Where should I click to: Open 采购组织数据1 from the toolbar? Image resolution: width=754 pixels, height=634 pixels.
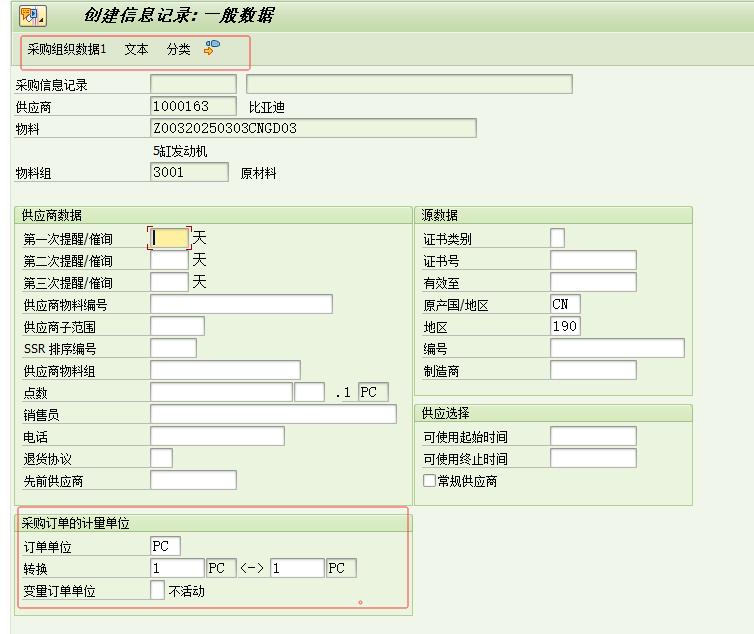67,49
